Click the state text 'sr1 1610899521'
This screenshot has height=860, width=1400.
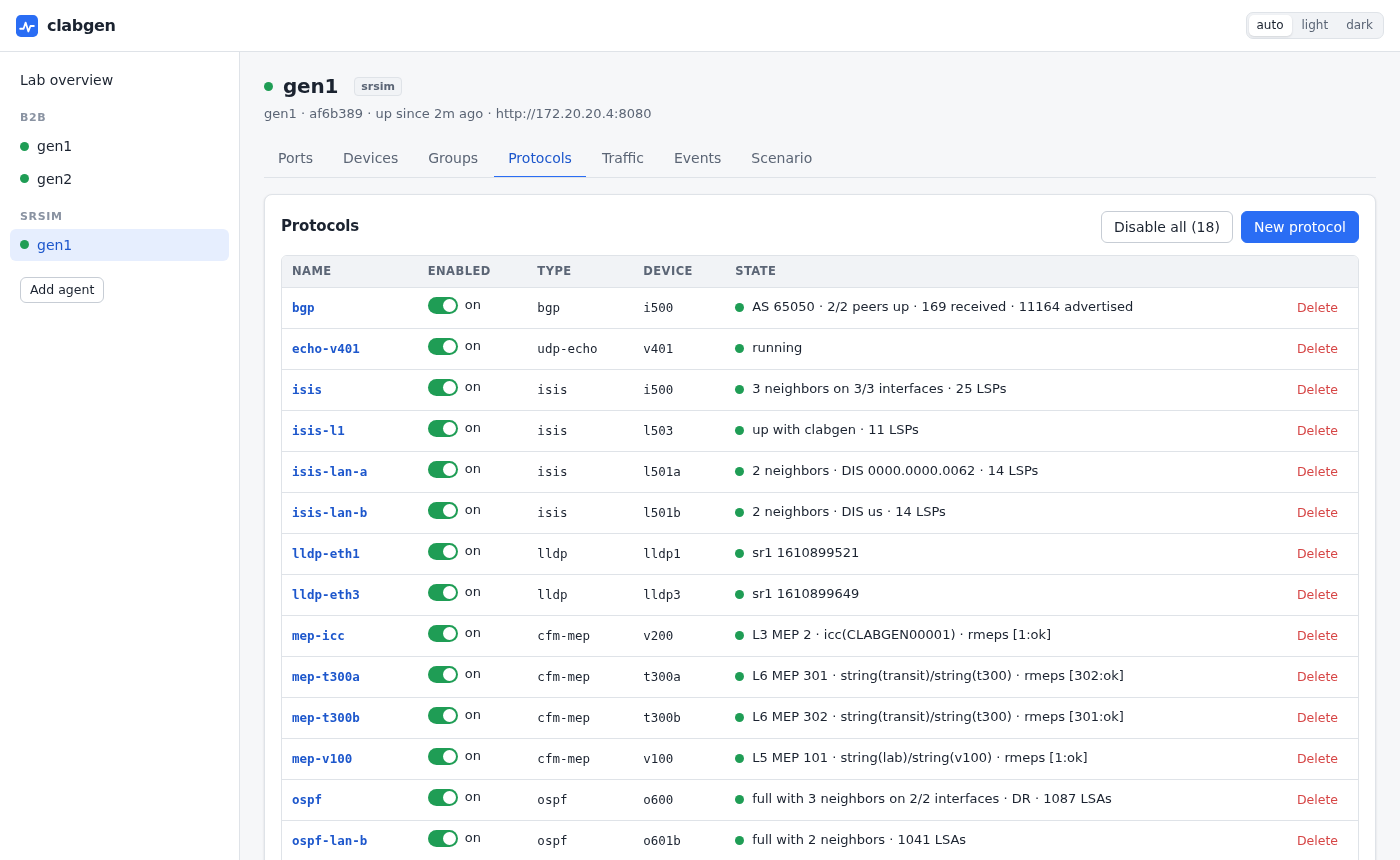click(x=806, y=553)
